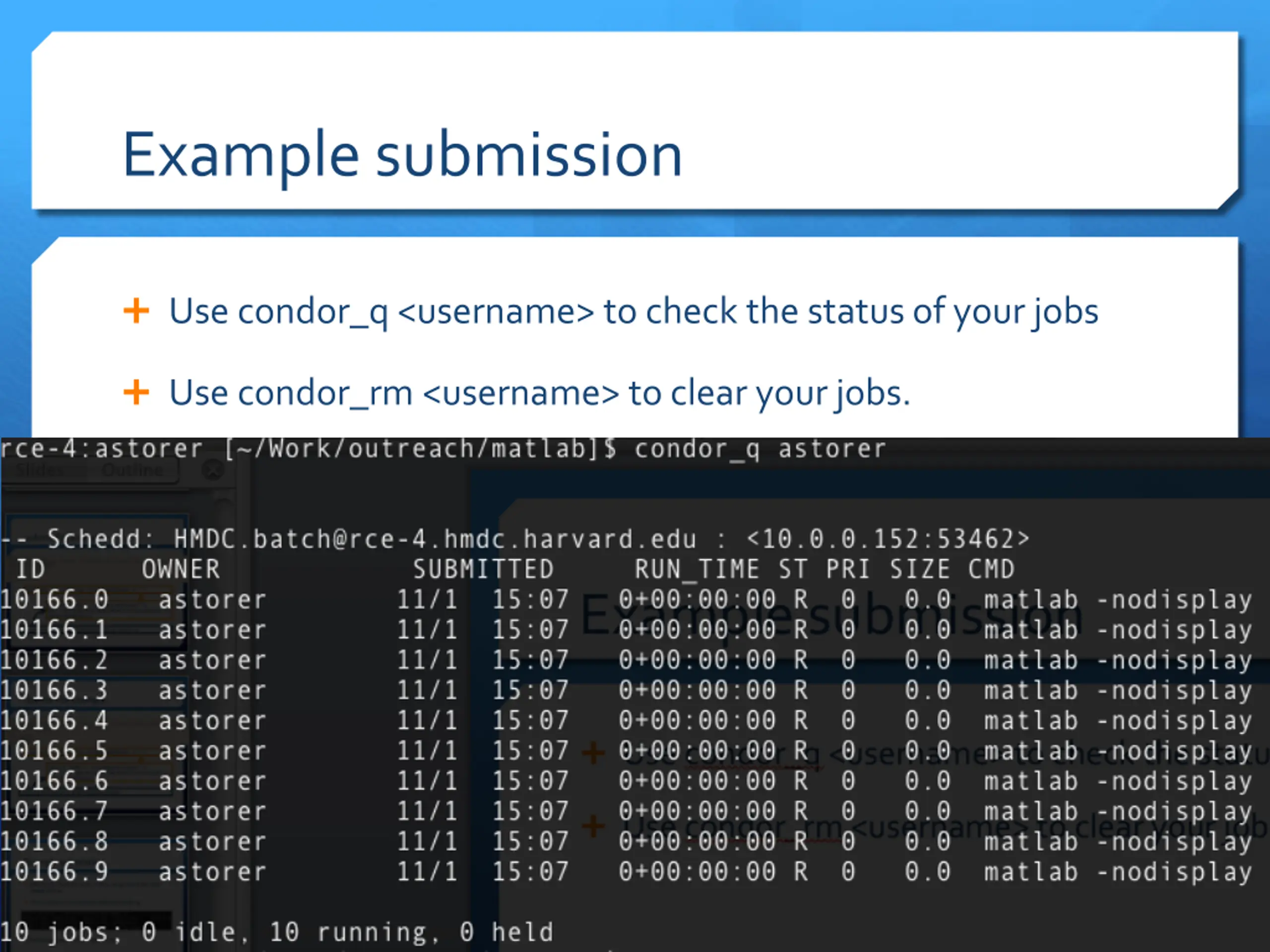Click job ID "10166.1"
The height and width of the screenshot is (952, 1270).
54,630
